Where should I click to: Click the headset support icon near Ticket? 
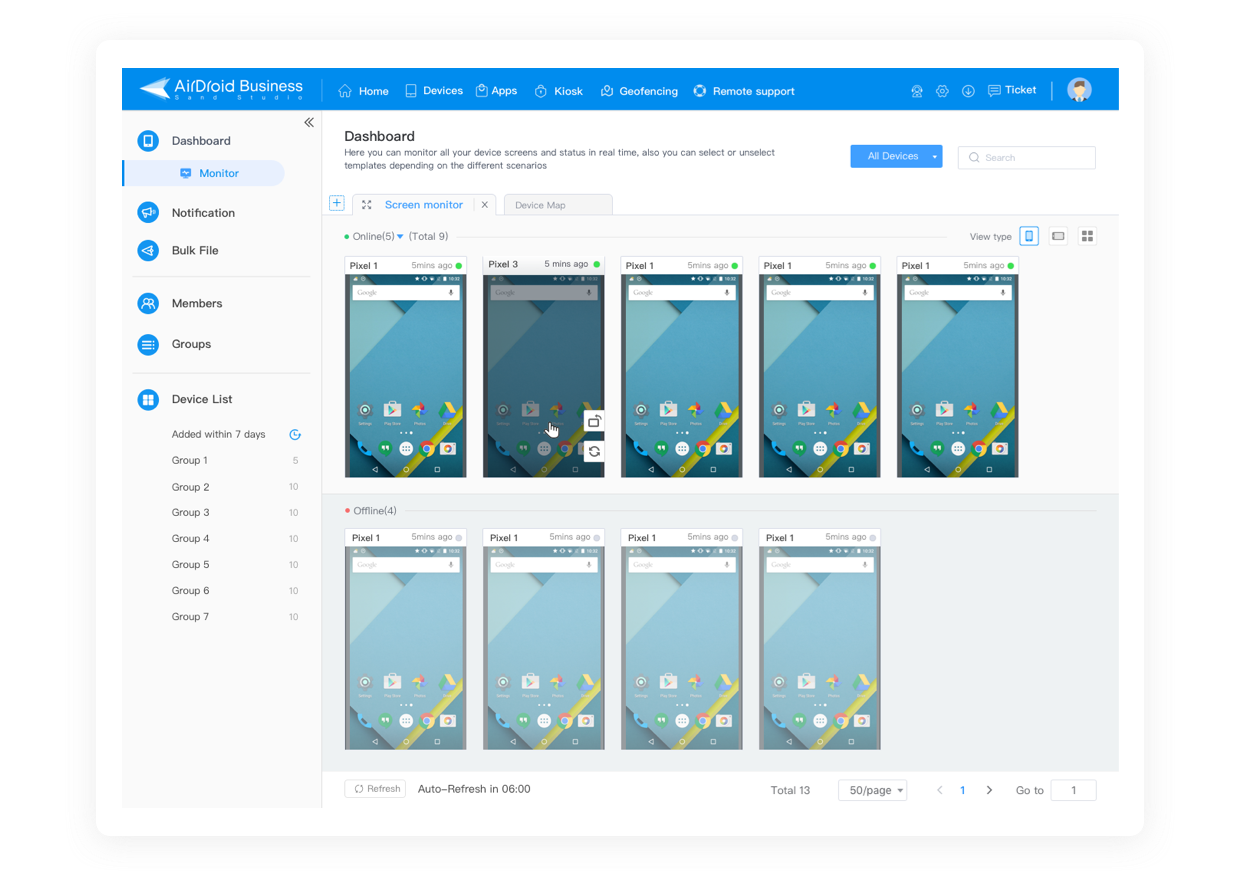click(x=916, y=90)
